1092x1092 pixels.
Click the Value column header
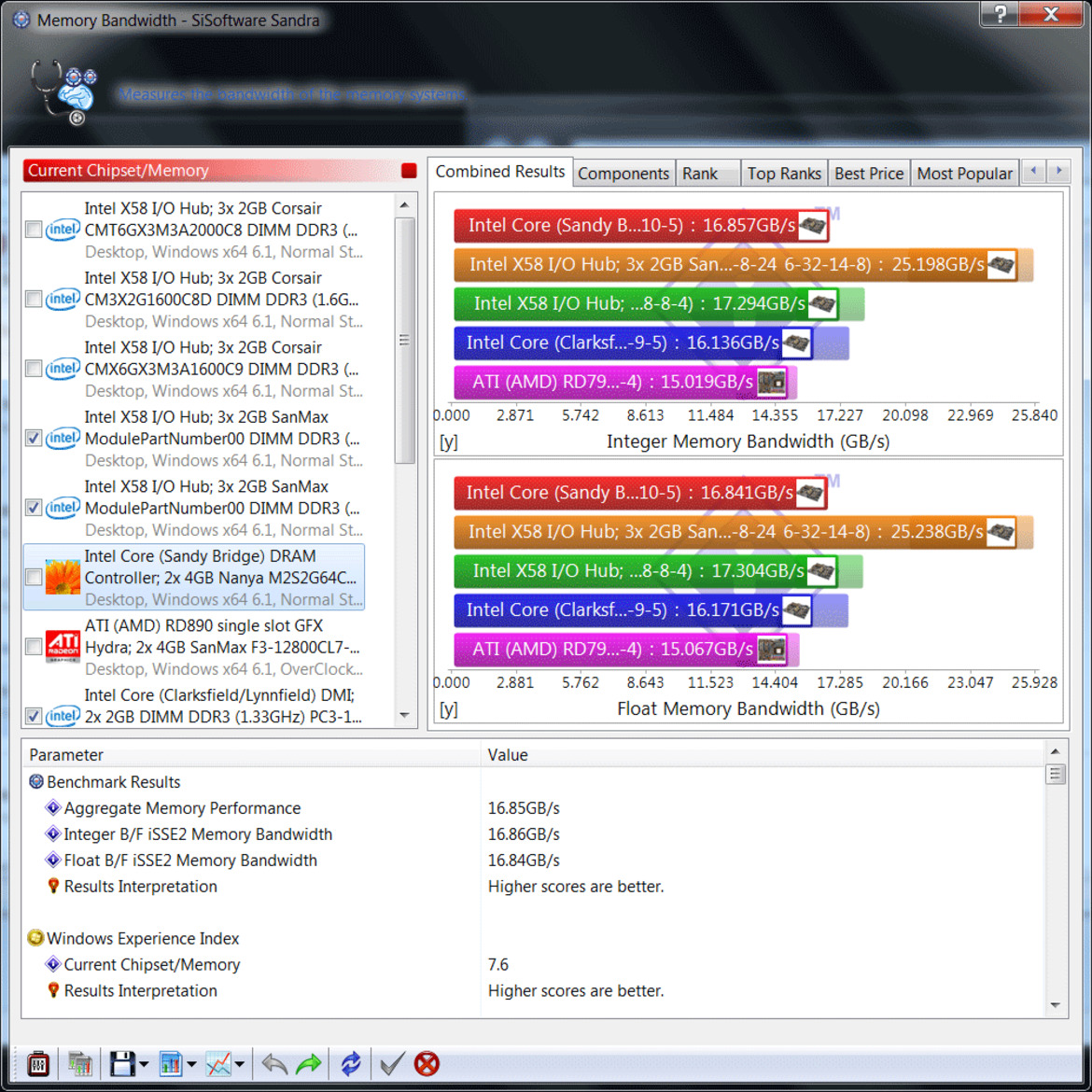coord(763,755)
